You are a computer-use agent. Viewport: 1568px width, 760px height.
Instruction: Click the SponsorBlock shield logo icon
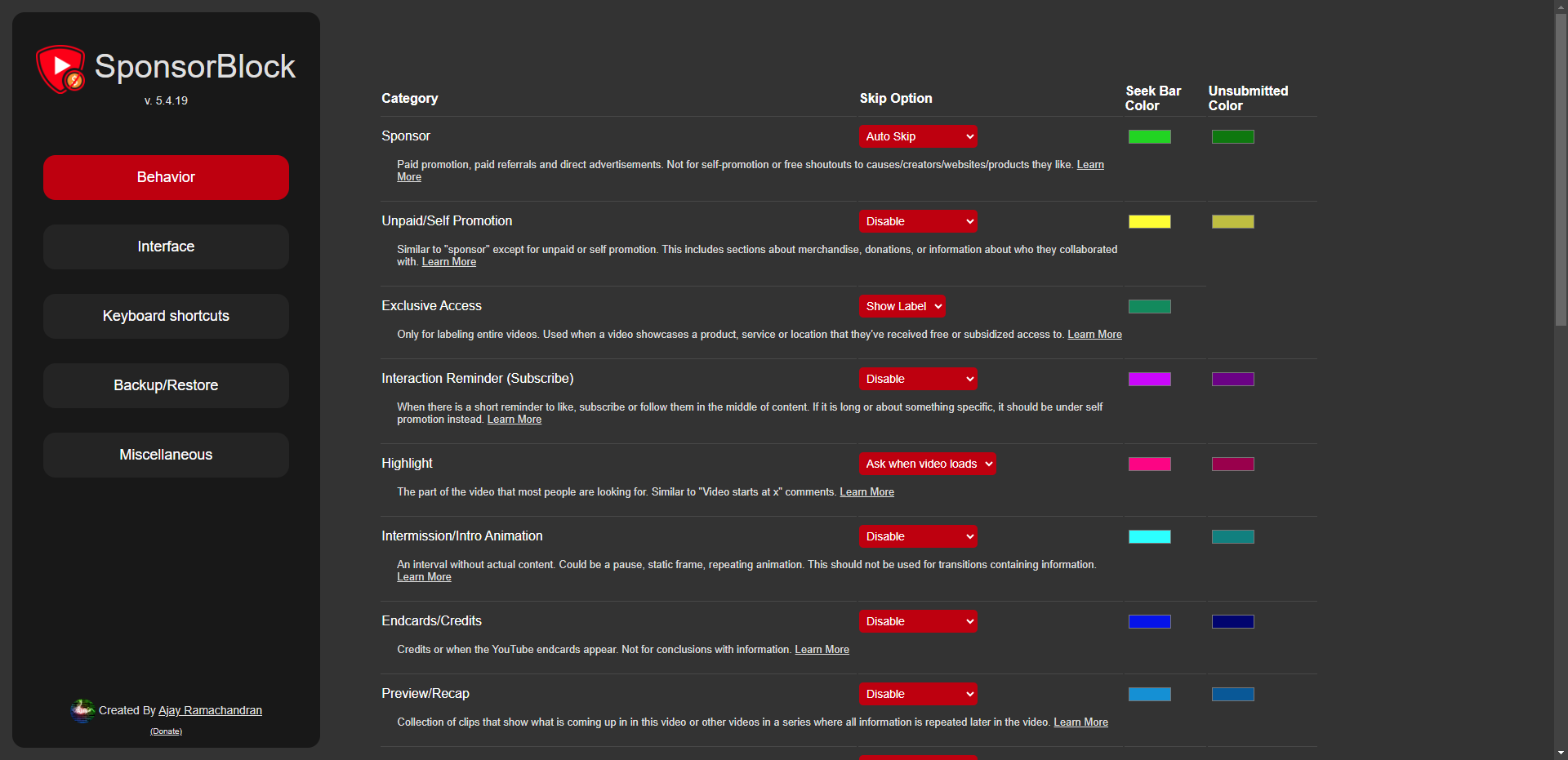[60, 69]
